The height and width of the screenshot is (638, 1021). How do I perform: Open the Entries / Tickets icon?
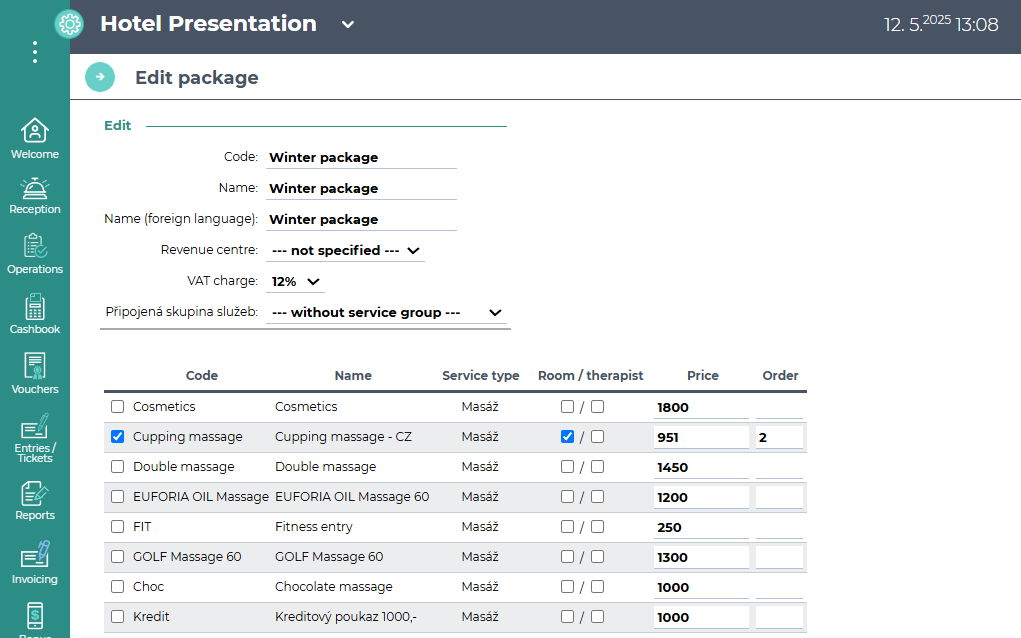pos(35,427)
